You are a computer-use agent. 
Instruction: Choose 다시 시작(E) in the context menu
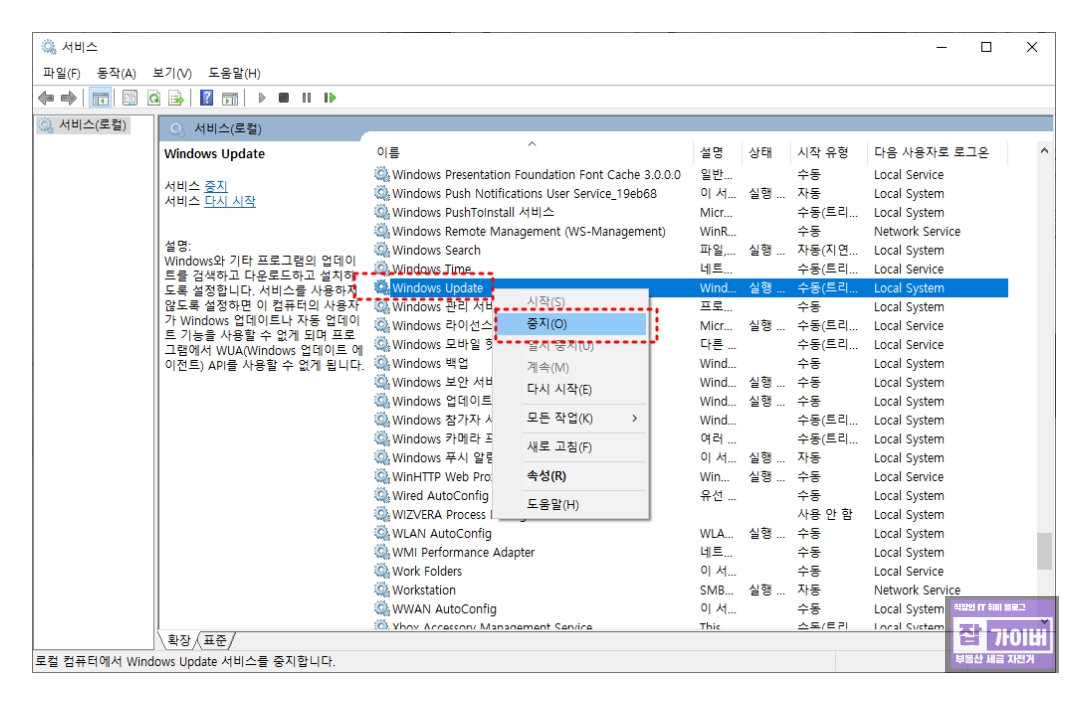pyautogui.click(x=572, y=389)
